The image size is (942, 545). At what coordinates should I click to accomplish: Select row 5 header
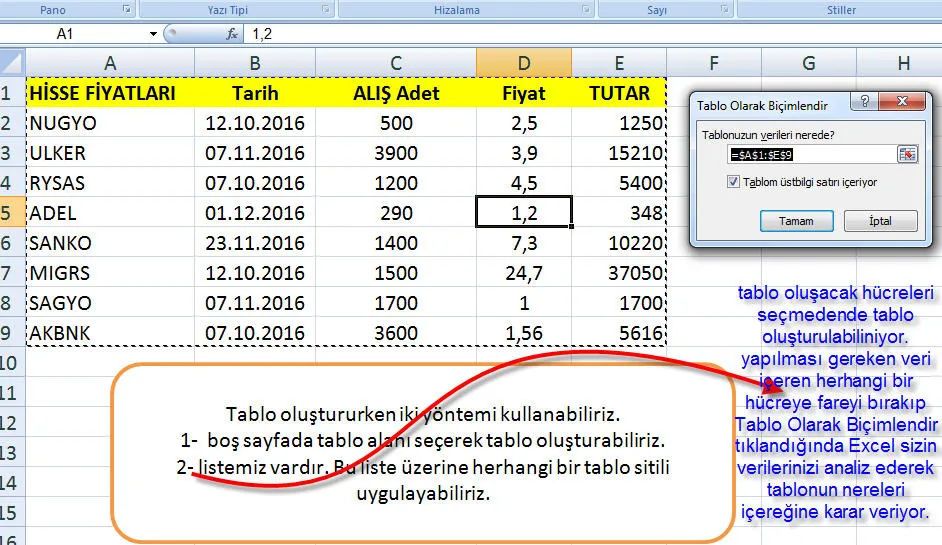tap(12, 213)
